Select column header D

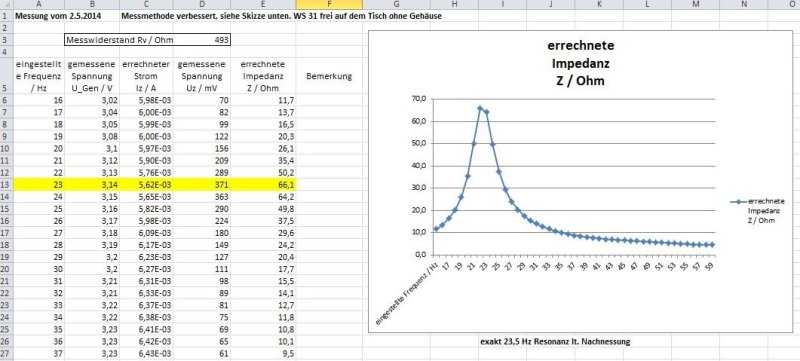202,5
